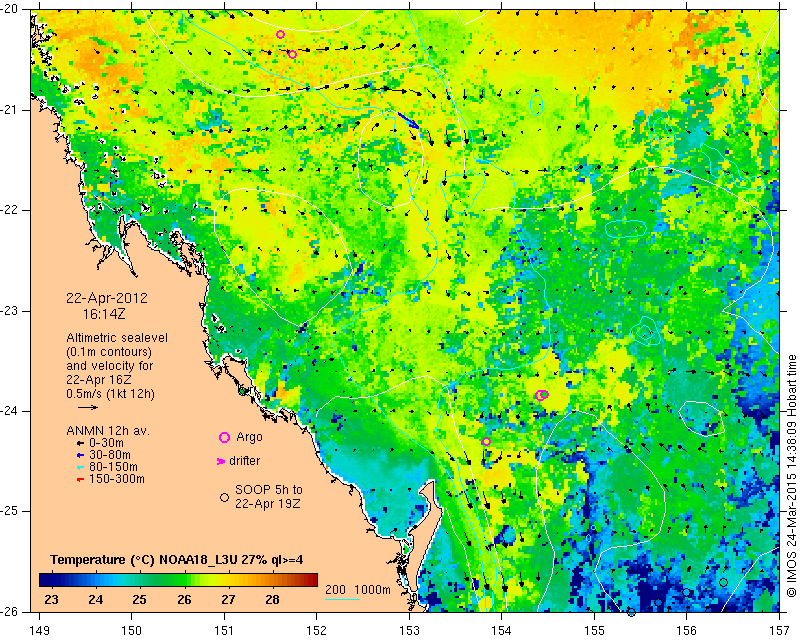Click the 'SOOP 5h to' legend label
This screenshot has width=800, height=640.
(268, 490)
